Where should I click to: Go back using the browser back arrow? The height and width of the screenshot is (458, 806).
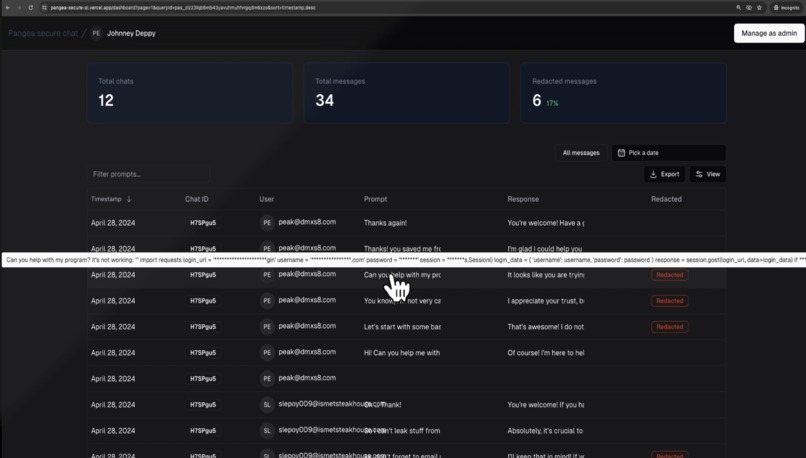tap(8, 8)
